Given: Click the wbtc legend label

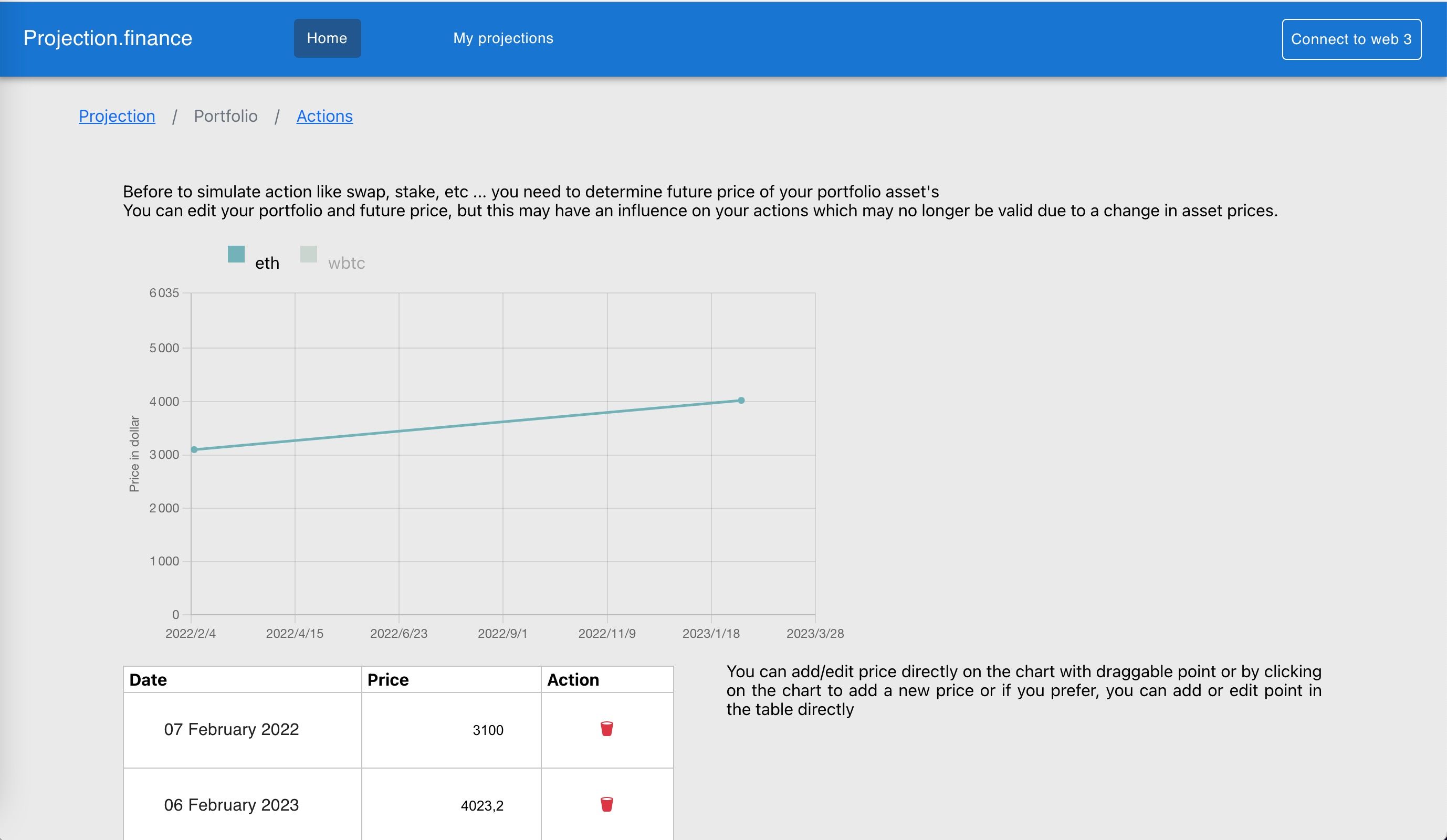Looking at the screenshot, I should pyautogui.click(x=346, y=263).
